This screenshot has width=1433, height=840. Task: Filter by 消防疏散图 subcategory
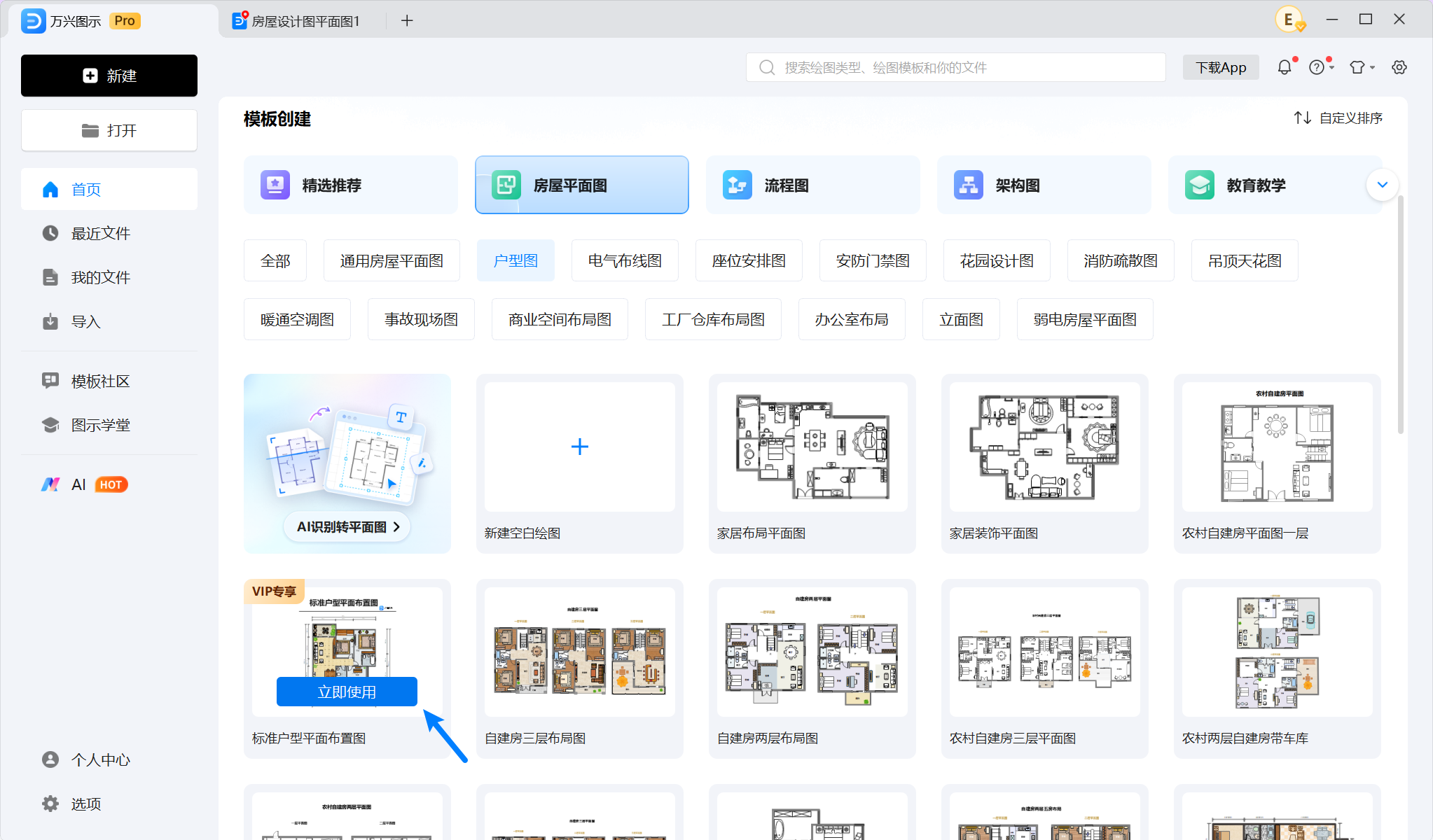[x=1121, y=260]
